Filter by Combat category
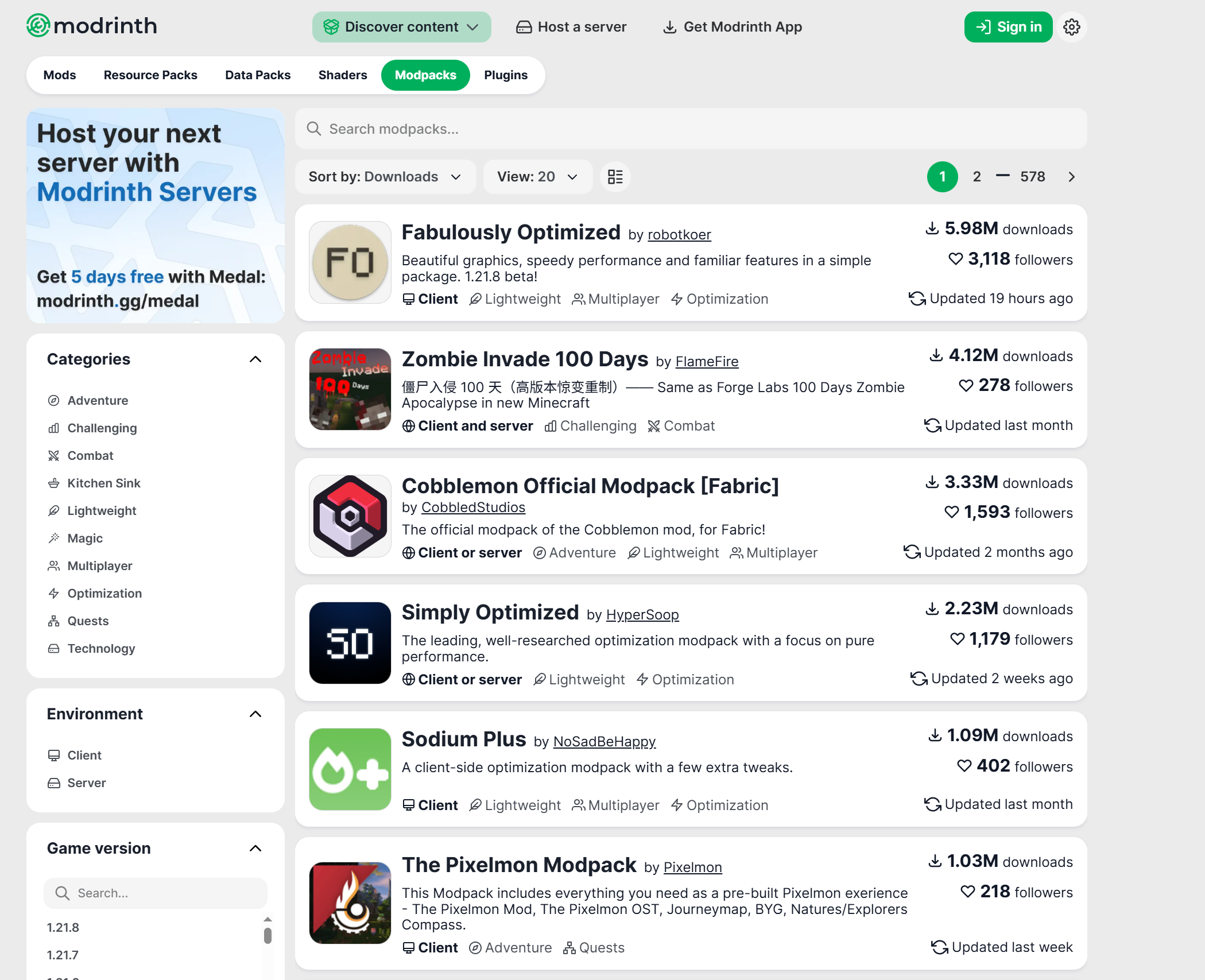 click(x=80, y=456)
